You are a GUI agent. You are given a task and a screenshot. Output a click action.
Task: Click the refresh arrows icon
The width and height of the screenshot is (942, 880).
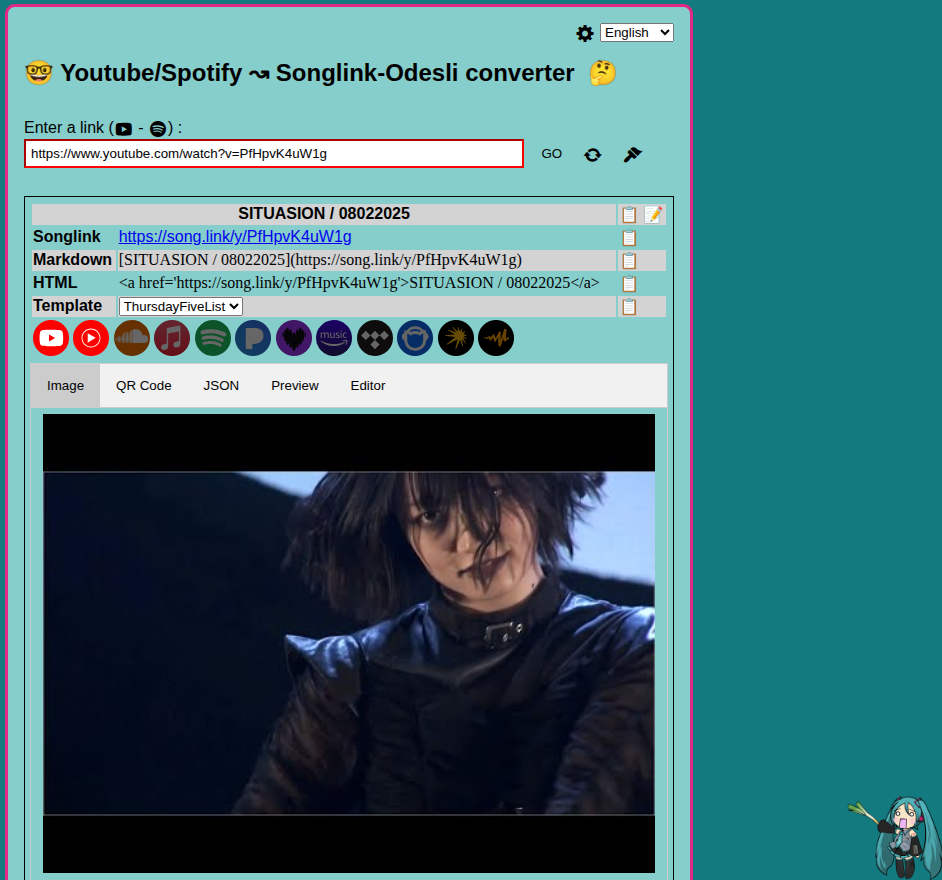tap(593, 154)
